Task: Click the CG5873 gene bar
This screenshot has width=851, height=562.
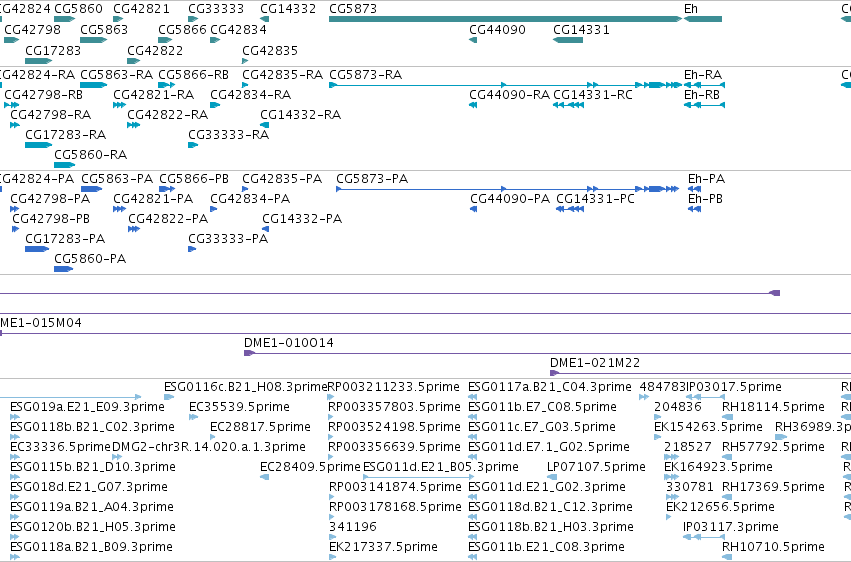Action: (505, 19)
